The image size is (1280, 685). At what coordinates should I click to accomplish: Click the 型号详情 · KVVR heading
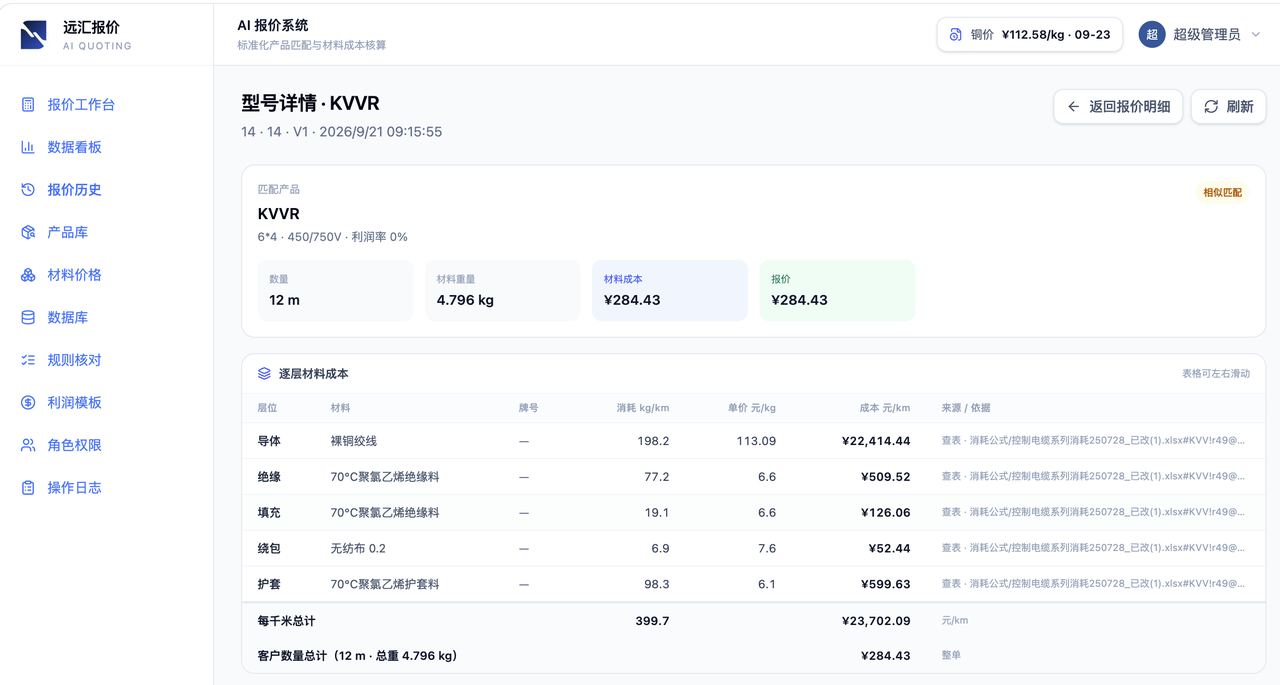[310, 104]
